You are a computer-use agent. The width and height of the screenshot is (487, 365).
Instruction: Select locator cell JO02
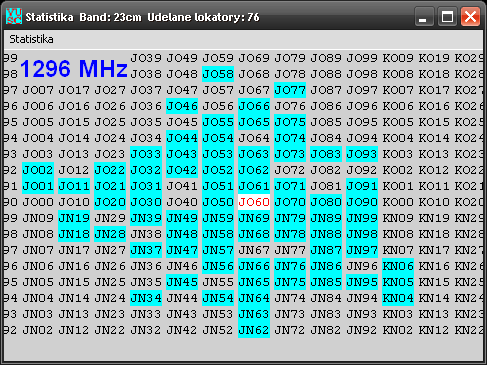coord(38,170)
